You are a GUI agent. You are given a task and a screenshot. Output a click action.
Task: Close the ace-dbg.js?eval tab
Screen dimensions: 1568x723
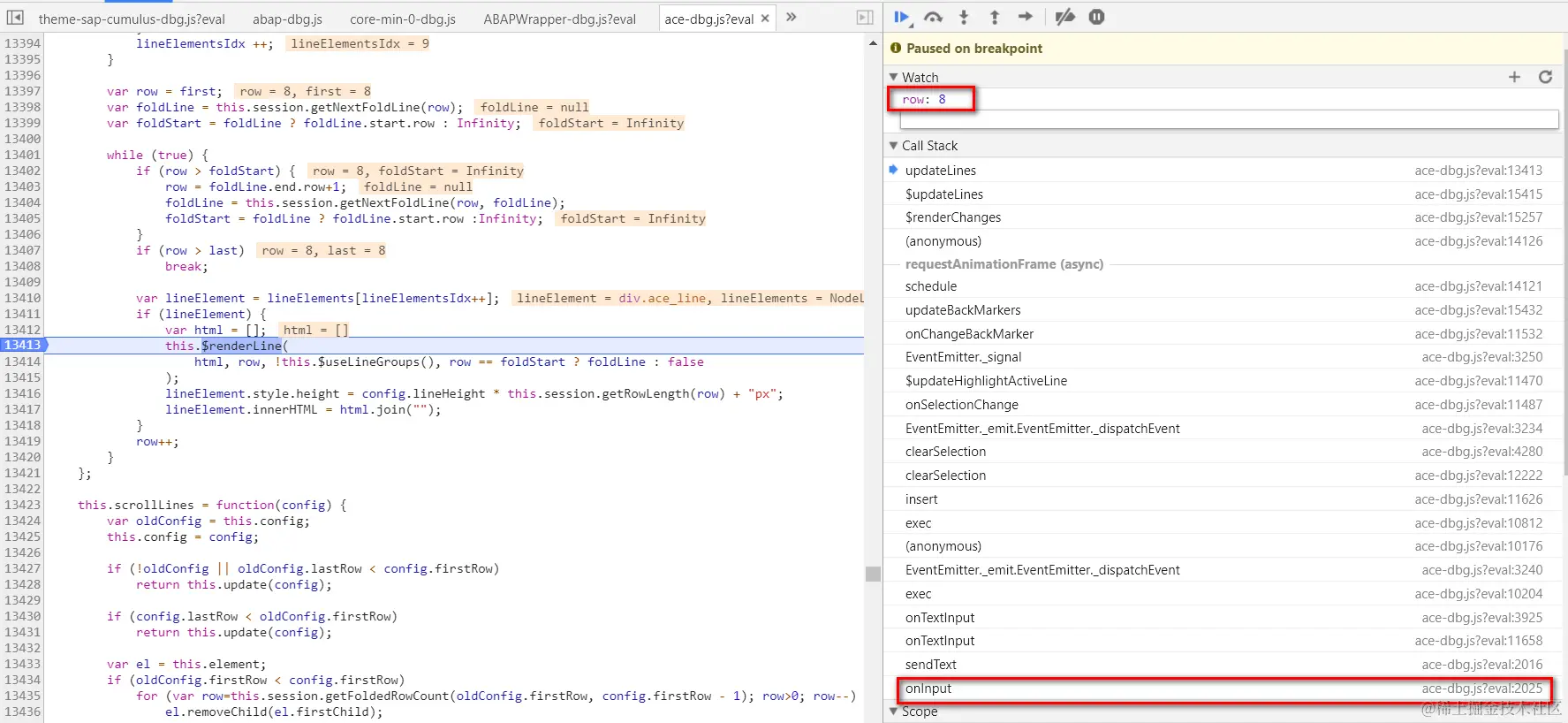tap(765, 19)
